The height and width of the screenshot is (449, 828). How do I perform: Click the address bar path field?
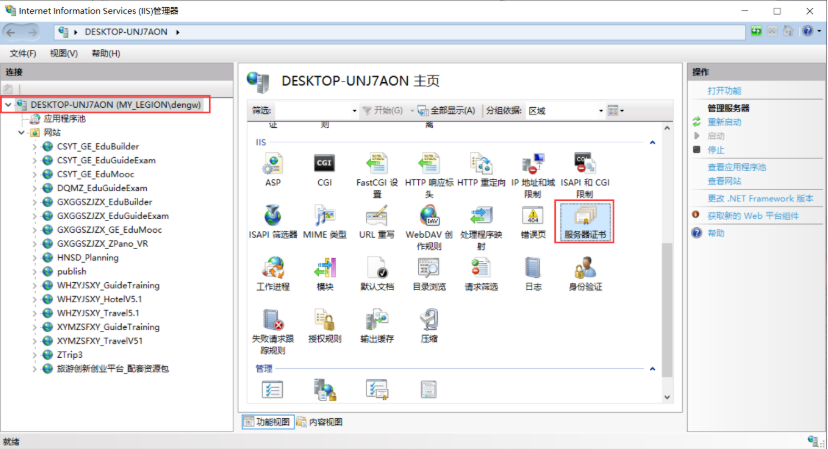[x=399, y=32]
